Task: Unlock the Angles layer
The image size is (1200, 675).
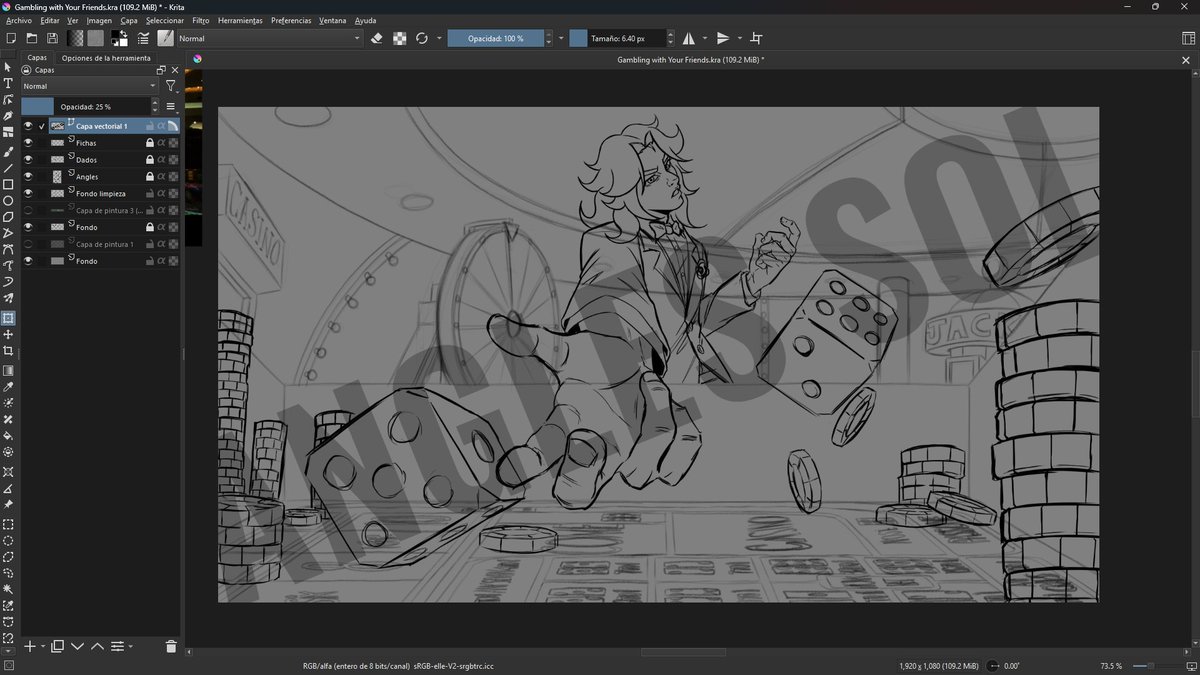Action: tap(150, 177)
